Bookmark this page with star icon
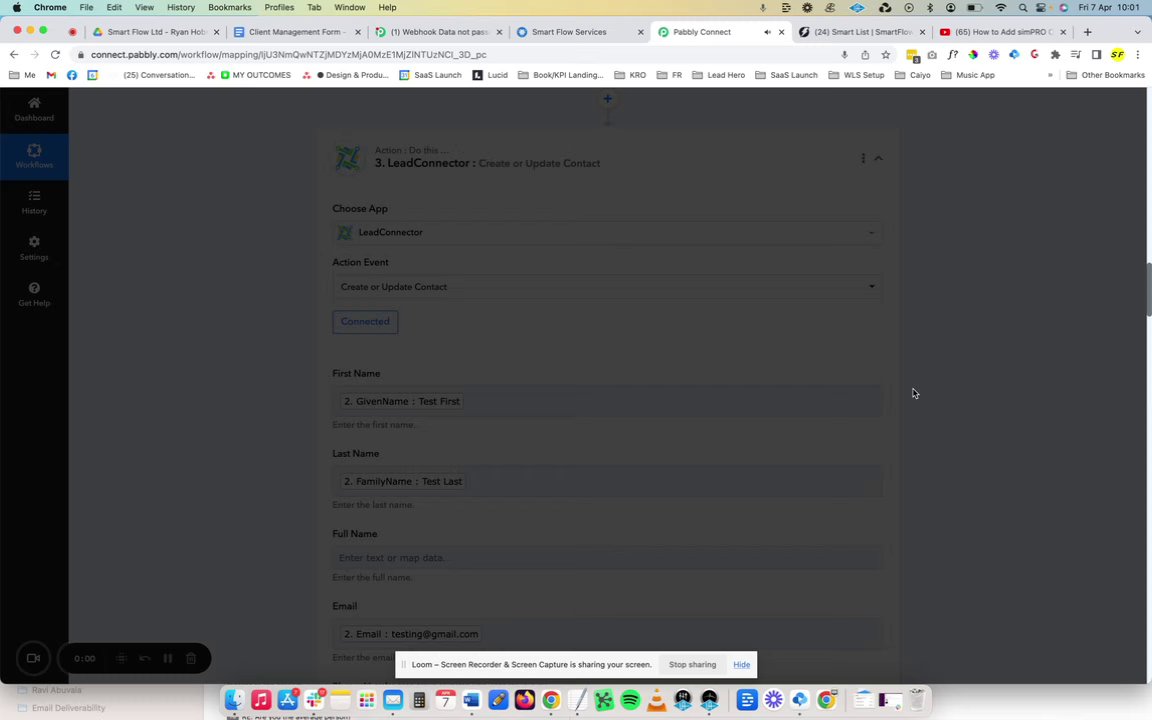The height and width of the screenshot is (720, 1152). [x=886, y=54]
